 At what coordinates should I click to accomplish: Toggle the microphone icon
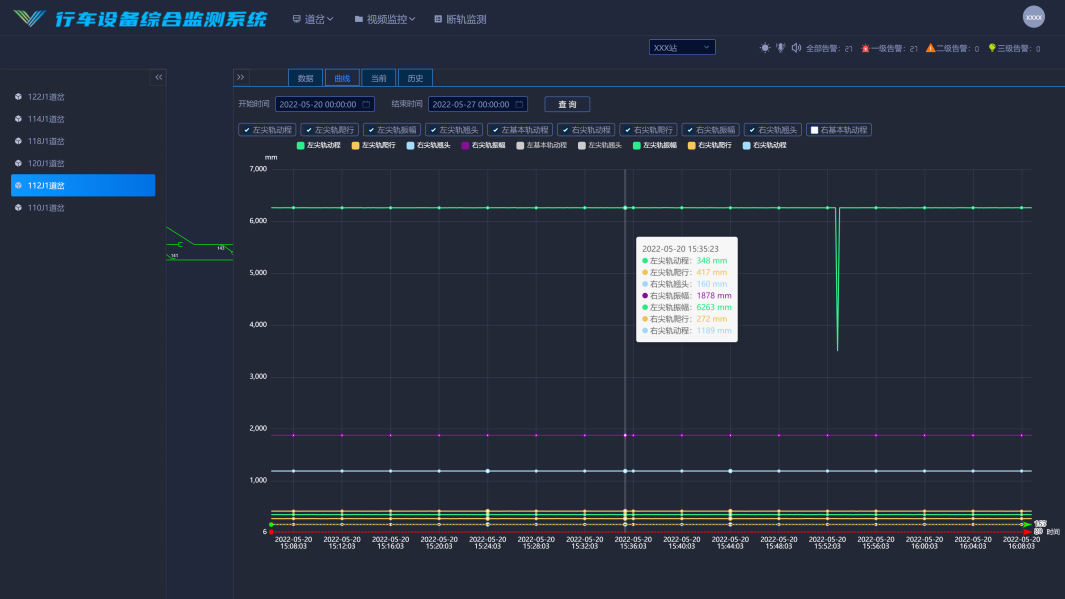point(780,48)
